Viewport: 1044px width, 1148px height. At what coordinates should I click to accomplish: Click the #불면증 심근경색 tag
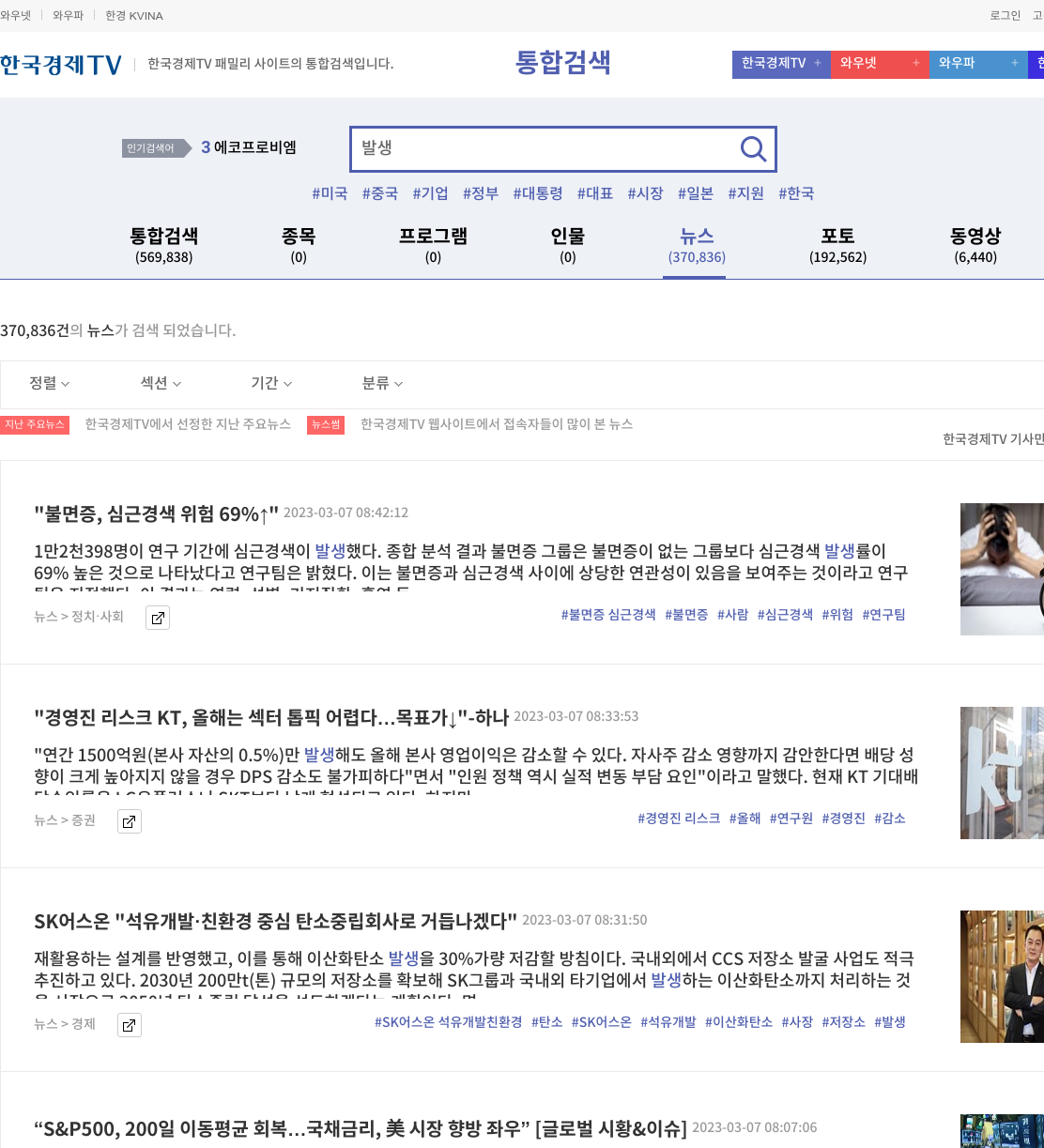coord(608,615)
